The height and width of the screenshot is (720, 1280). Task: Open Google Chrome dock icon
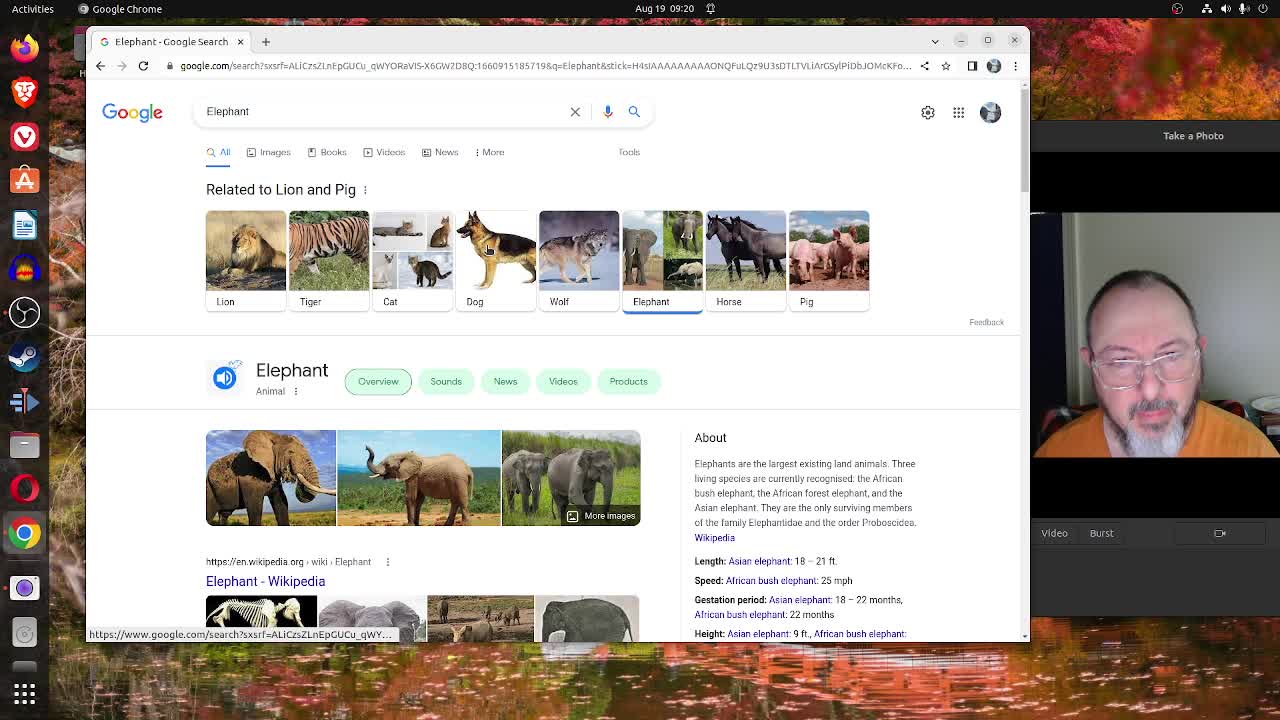click(x=25, y=533)
